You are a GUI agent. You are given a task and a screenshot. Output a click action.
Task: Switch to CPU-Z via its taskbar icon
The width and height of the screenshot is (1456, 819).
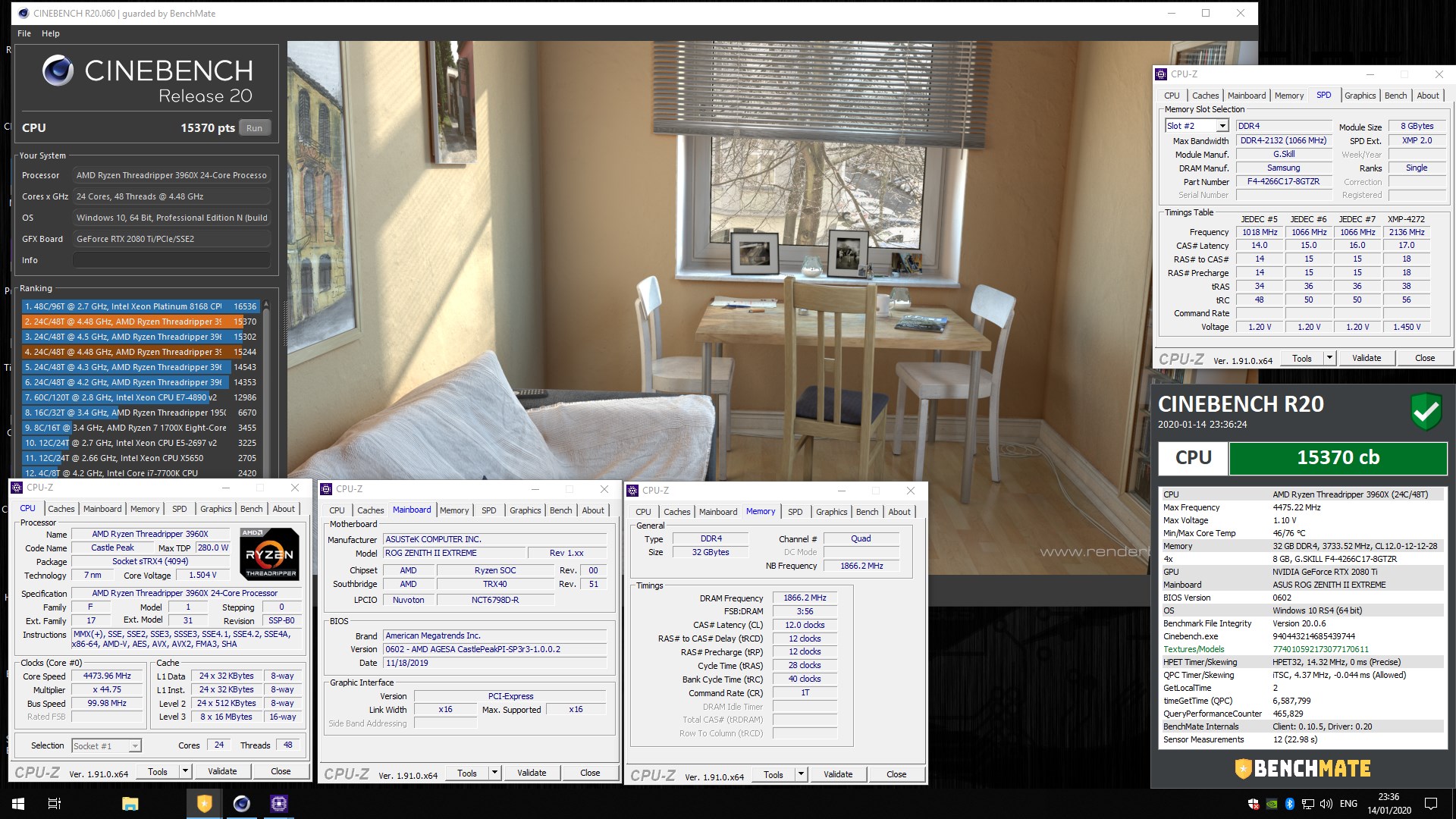(278, 804)
